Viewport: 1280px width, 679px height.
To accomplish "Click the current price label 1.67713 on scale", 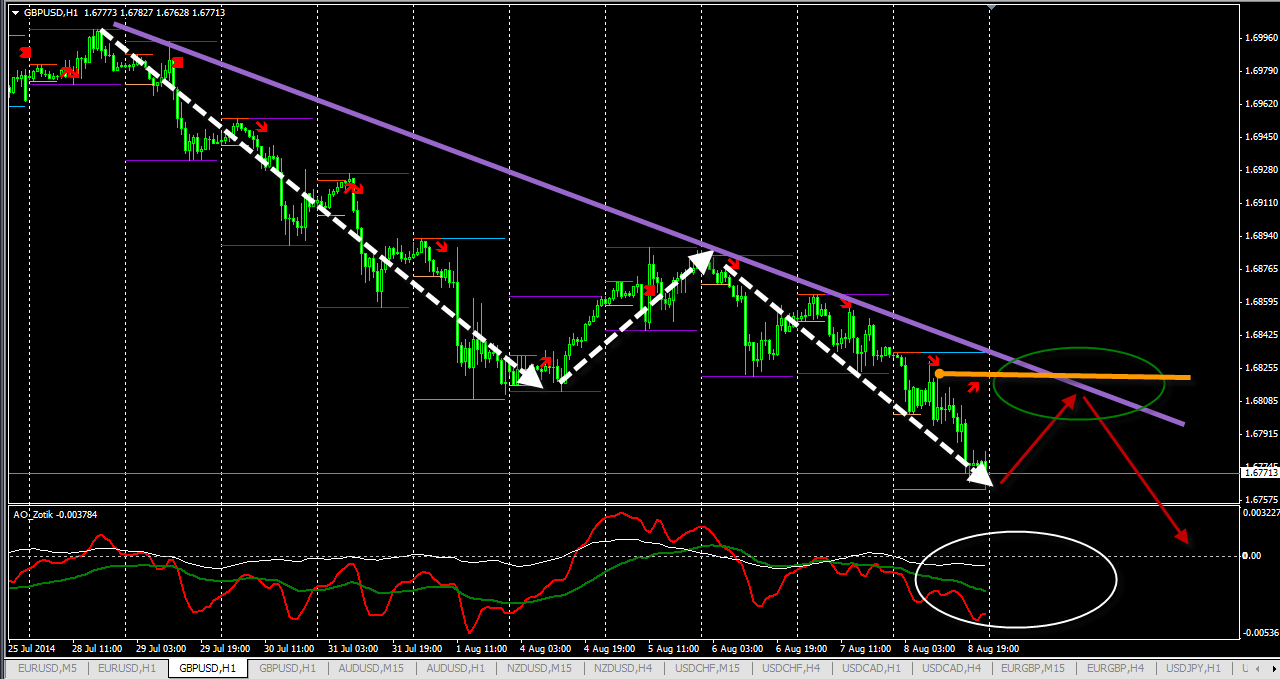I will coord(1260,473).
